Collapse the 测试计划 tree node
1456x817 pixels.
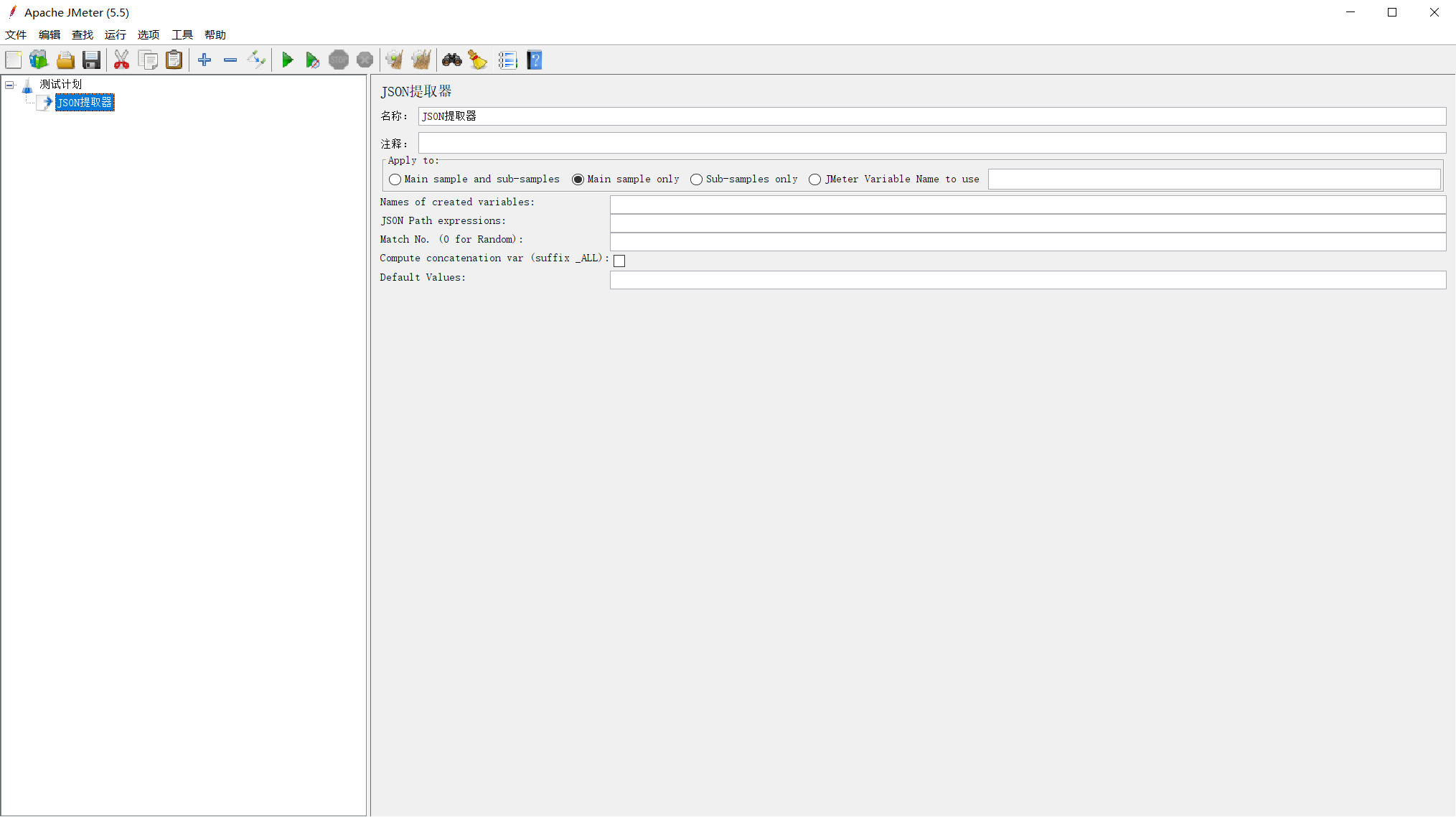9,84
